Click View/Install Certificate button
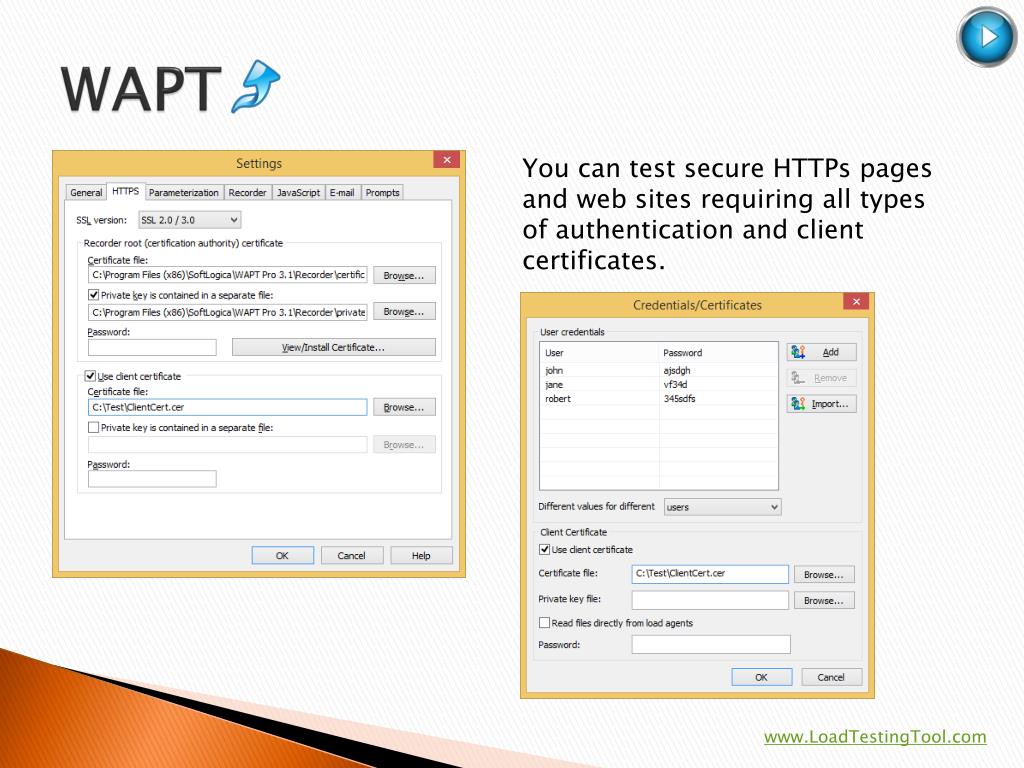The image size is (1024, 768). (x=334, y=347)
